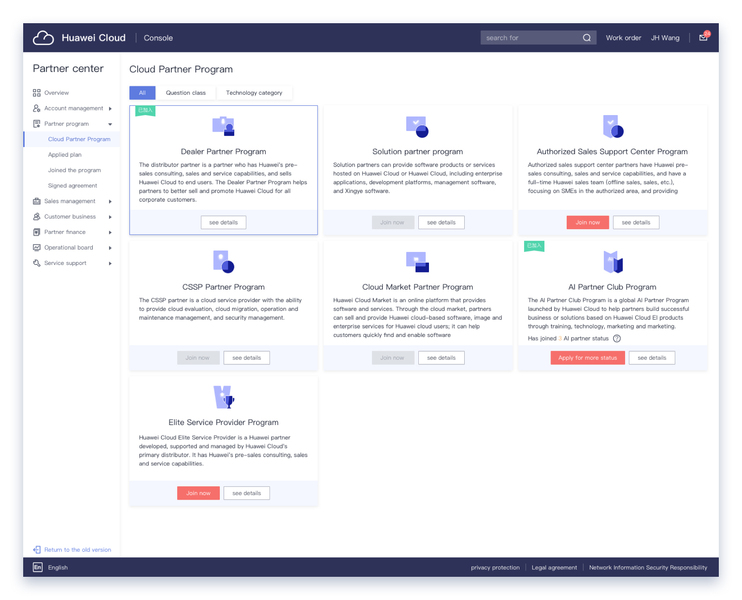Click the Authorized Sales Support Center icon
The height and width of the screenshot is (600, 742).
coord(613,126)
